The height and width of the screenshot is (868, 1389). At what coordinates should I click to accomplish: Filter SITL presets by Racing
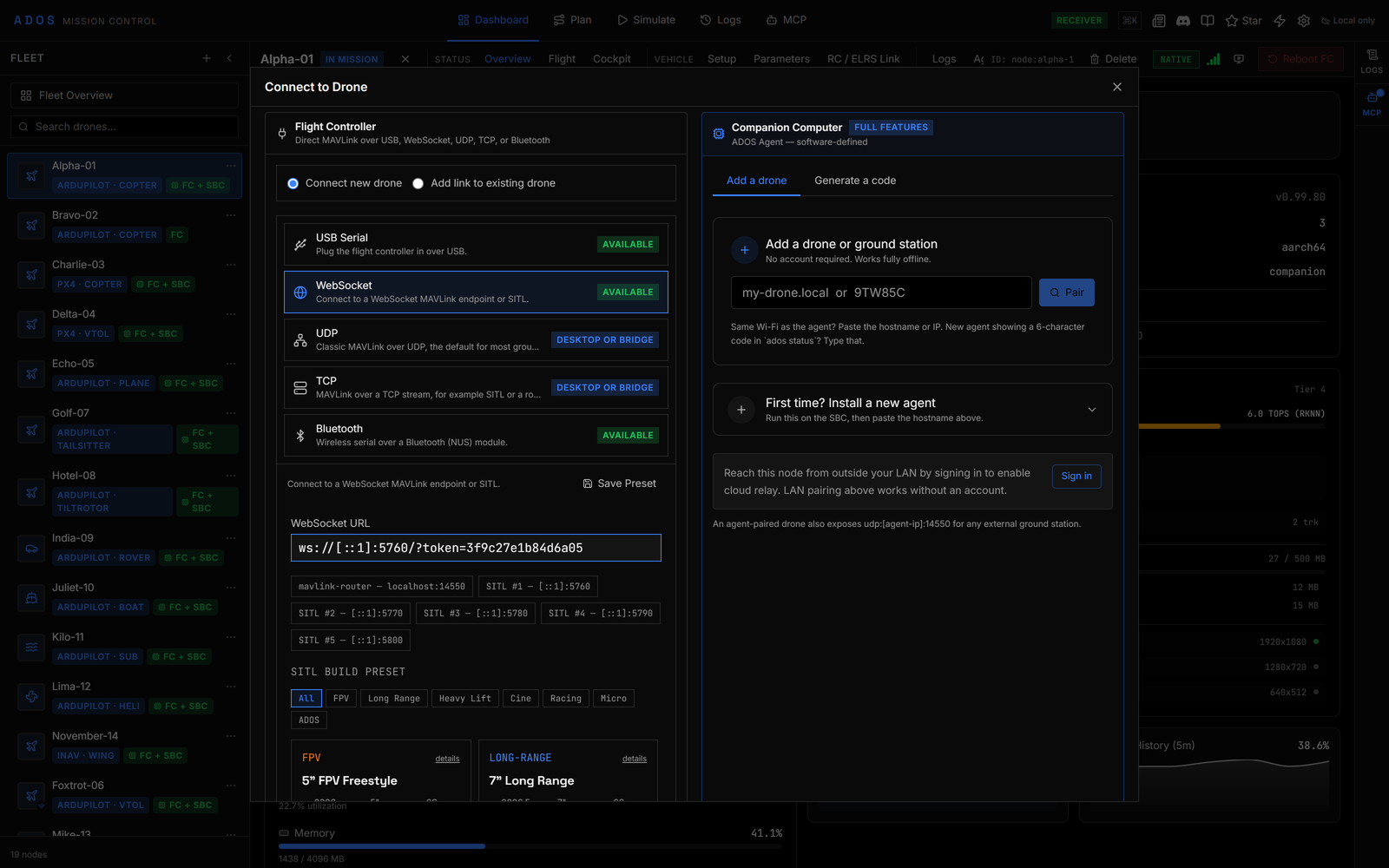point(566,699)
